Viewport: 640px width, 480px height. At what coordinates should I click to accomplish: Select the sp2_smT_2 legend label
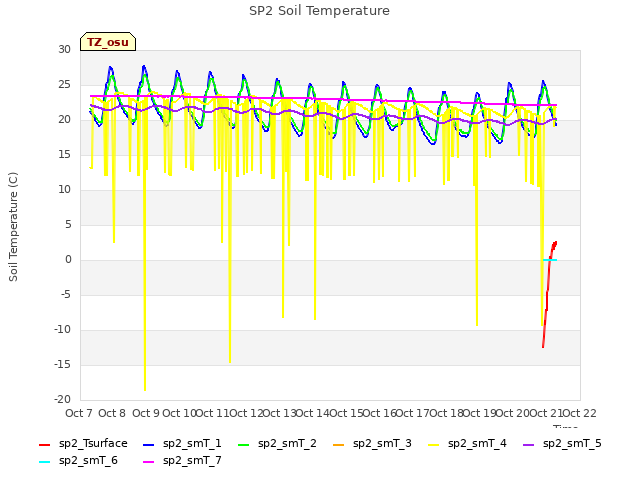(x=287, y=444)
